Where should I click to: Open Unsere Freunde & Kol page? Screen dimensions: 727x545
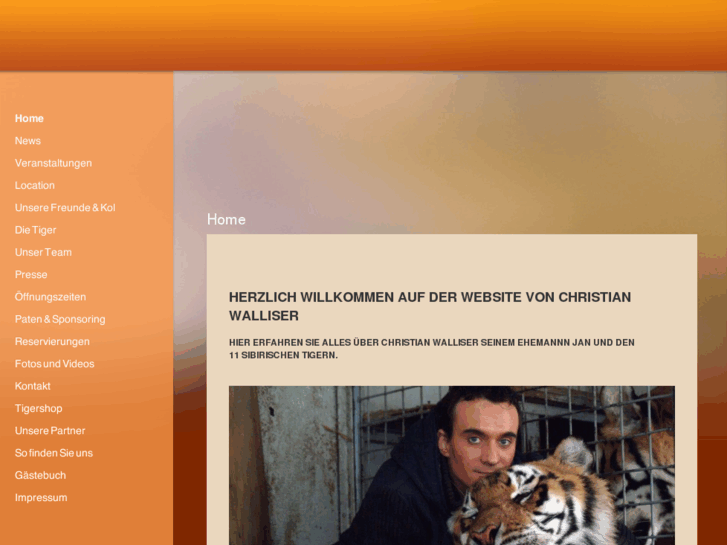65,207
